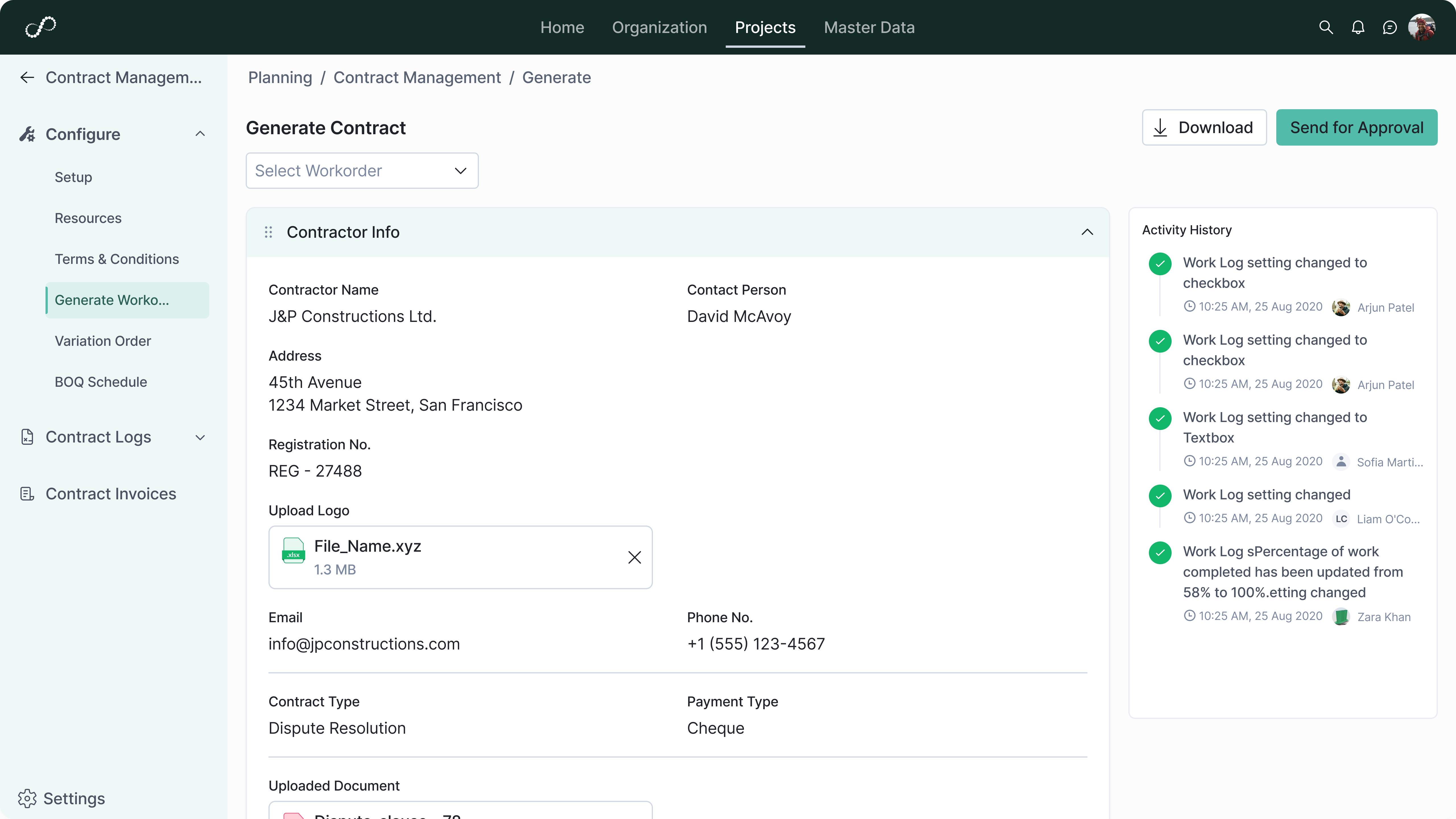Screen dimensions: 1456x819
Task: Click contact person David McAvoy
Action: (x=739, y=317)
